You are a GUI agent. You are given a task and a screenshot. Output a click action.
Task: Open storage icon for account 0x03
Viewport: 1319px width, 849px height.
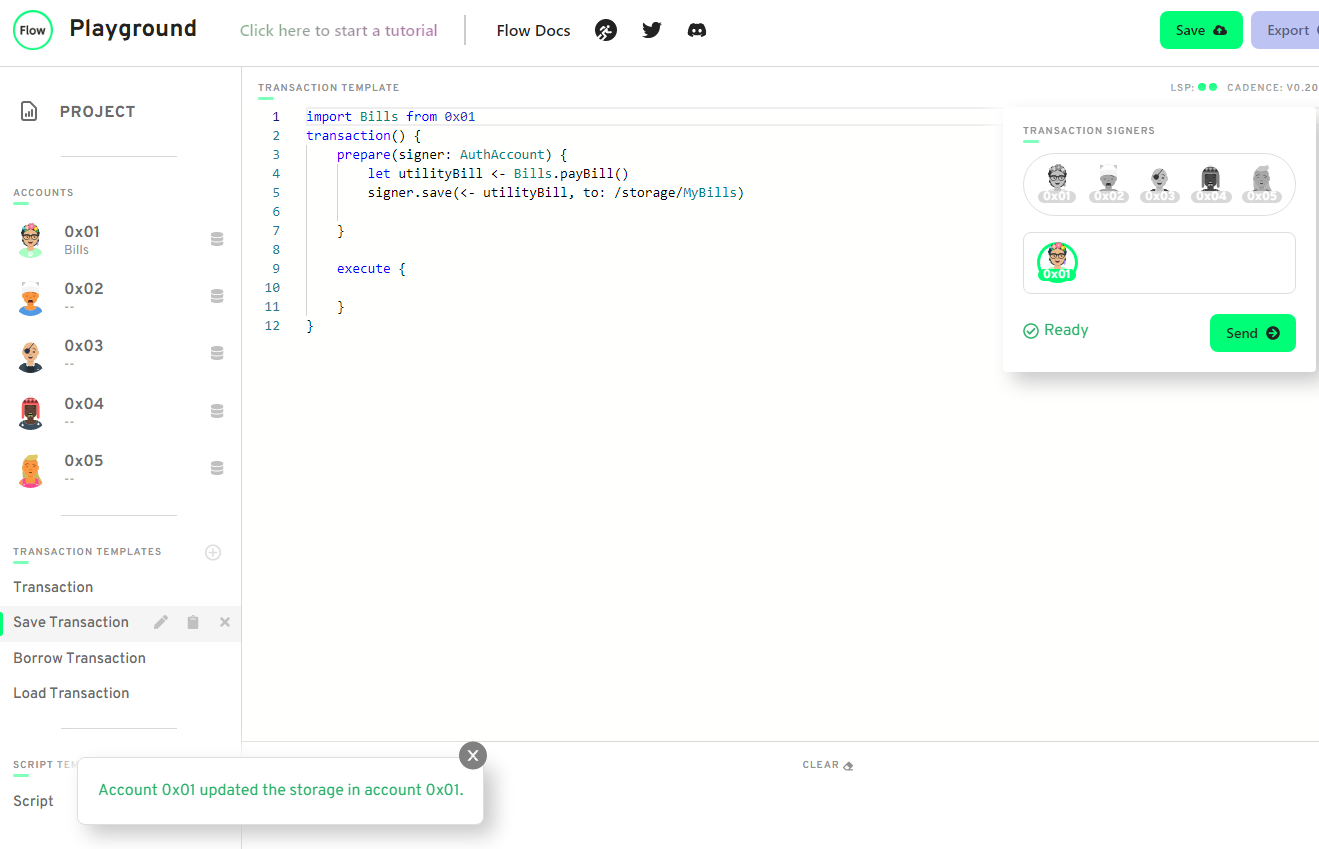coord(217,353)
